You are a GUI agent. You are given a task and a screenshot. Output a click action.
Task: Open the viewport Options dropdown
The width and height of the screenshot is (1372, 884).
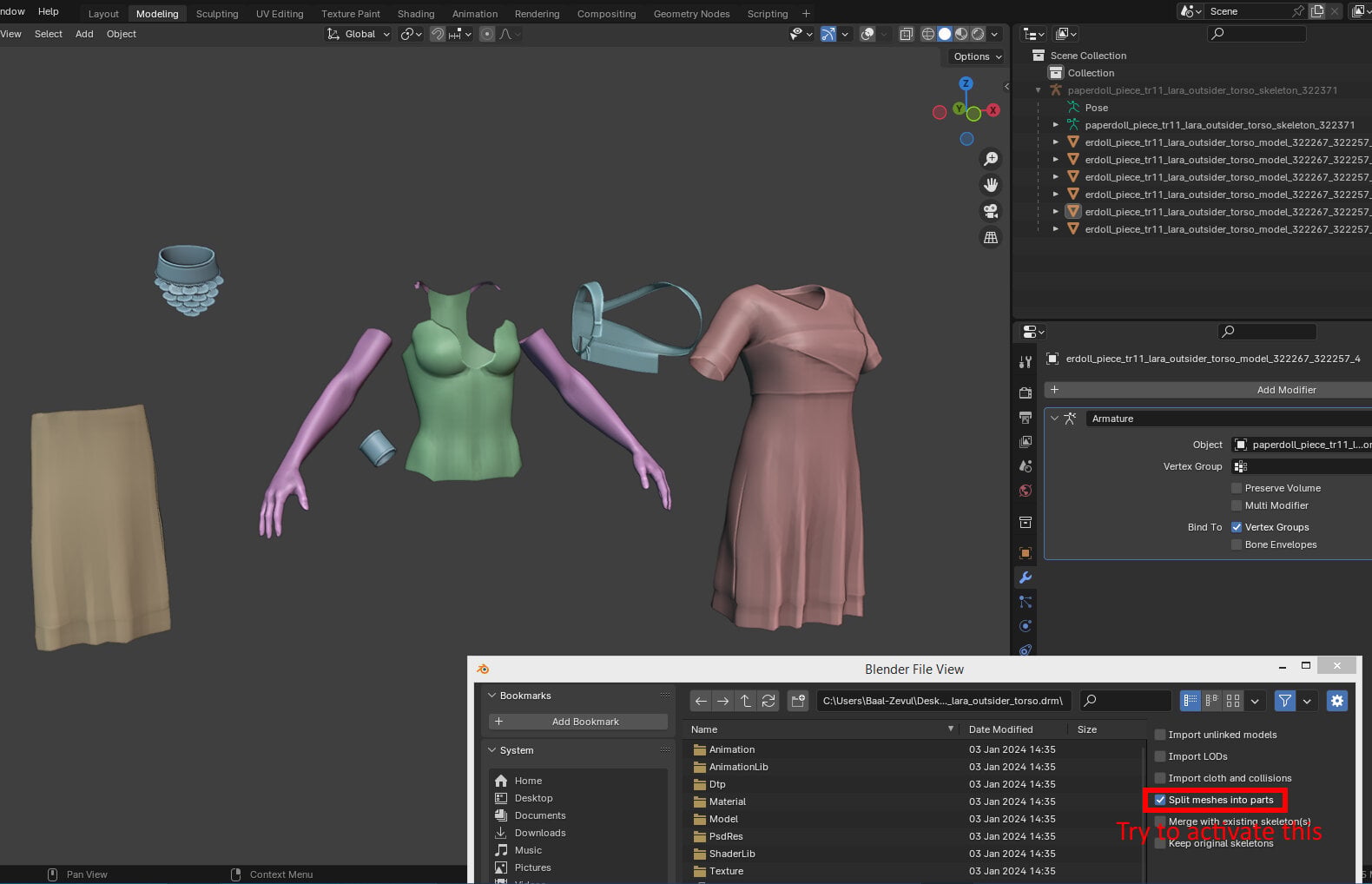click(977, 56)
